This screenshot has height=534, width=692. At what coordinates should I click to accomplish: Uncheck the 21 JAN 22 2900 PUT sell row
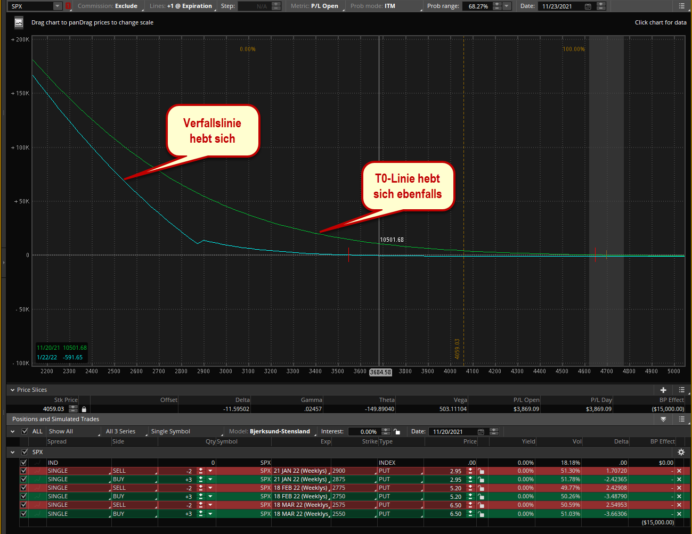pos(24,468)
